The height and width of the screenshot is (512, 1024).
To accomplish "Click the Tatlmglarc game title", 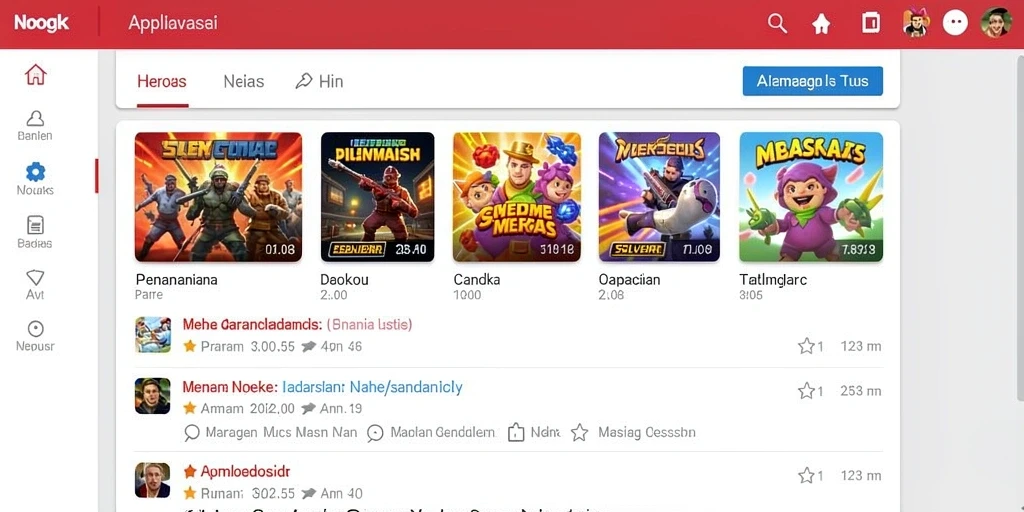I will (773, 280).
